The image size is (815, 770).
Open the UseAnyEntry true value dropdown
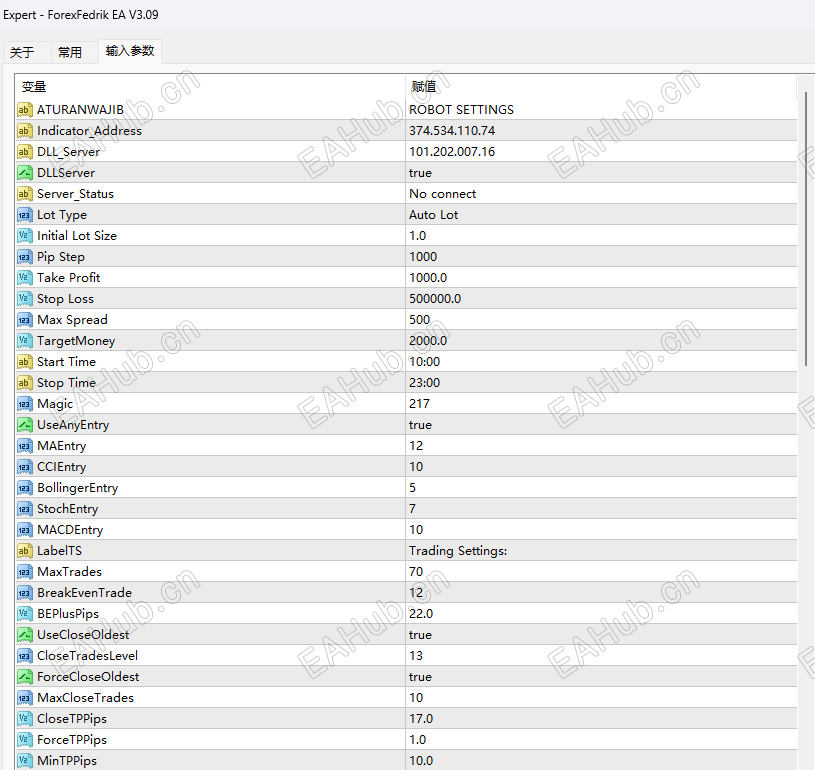click(601, 425)
